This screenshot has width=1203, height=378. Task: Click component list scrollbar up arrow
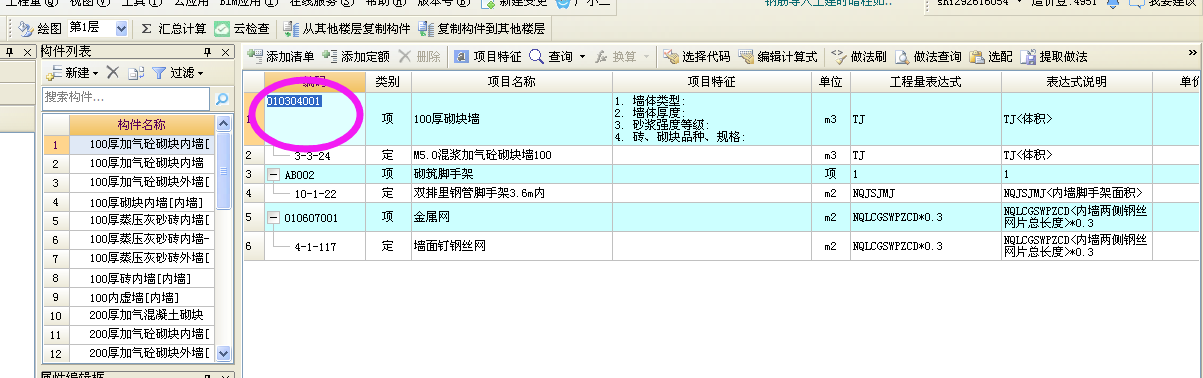(223, 124)
